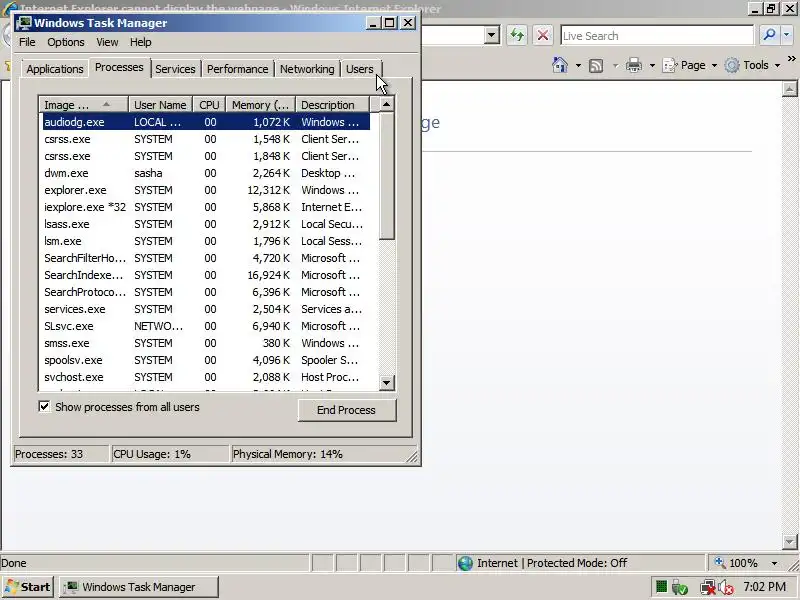Open the View menu in Task Manager
This screenshot has height=600, width=800.
pyautogui.click(x=107, y=42)
